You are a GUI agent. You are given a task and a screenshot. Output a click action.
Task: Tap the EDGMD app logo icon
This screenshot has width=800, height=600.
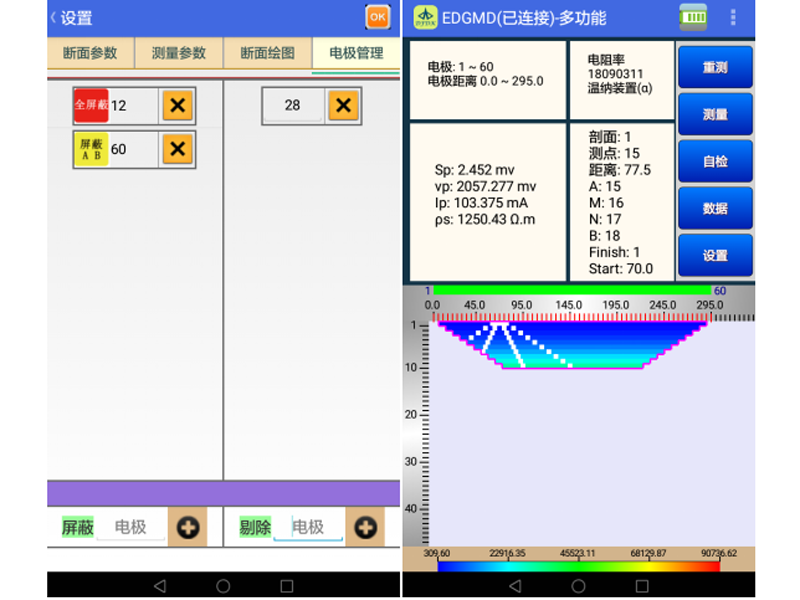pyautogui.click(x=425, y=17)
